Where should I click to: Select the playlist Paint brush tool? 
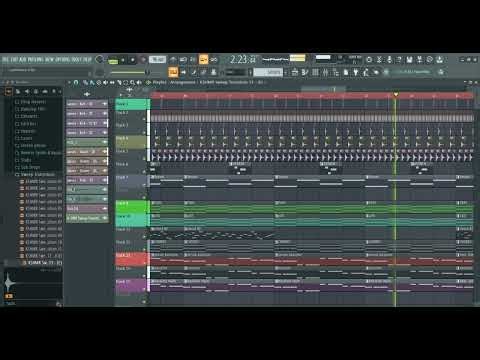[92, 82]
